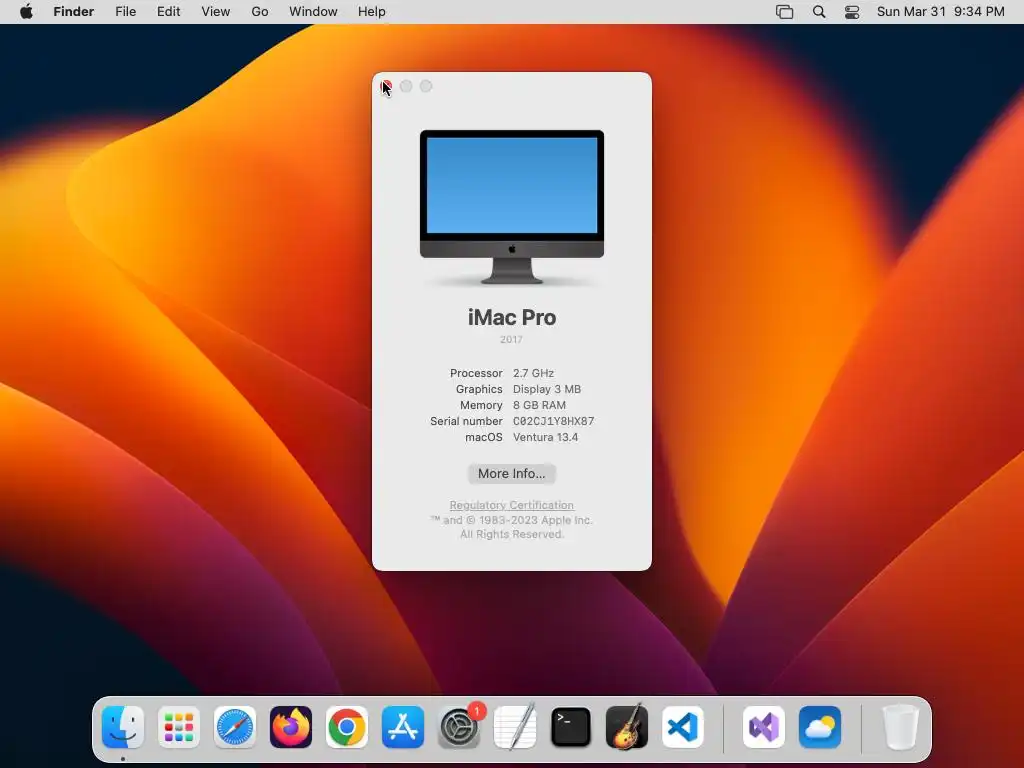
Task: Open the Help menu
Action: pos(372,12)
